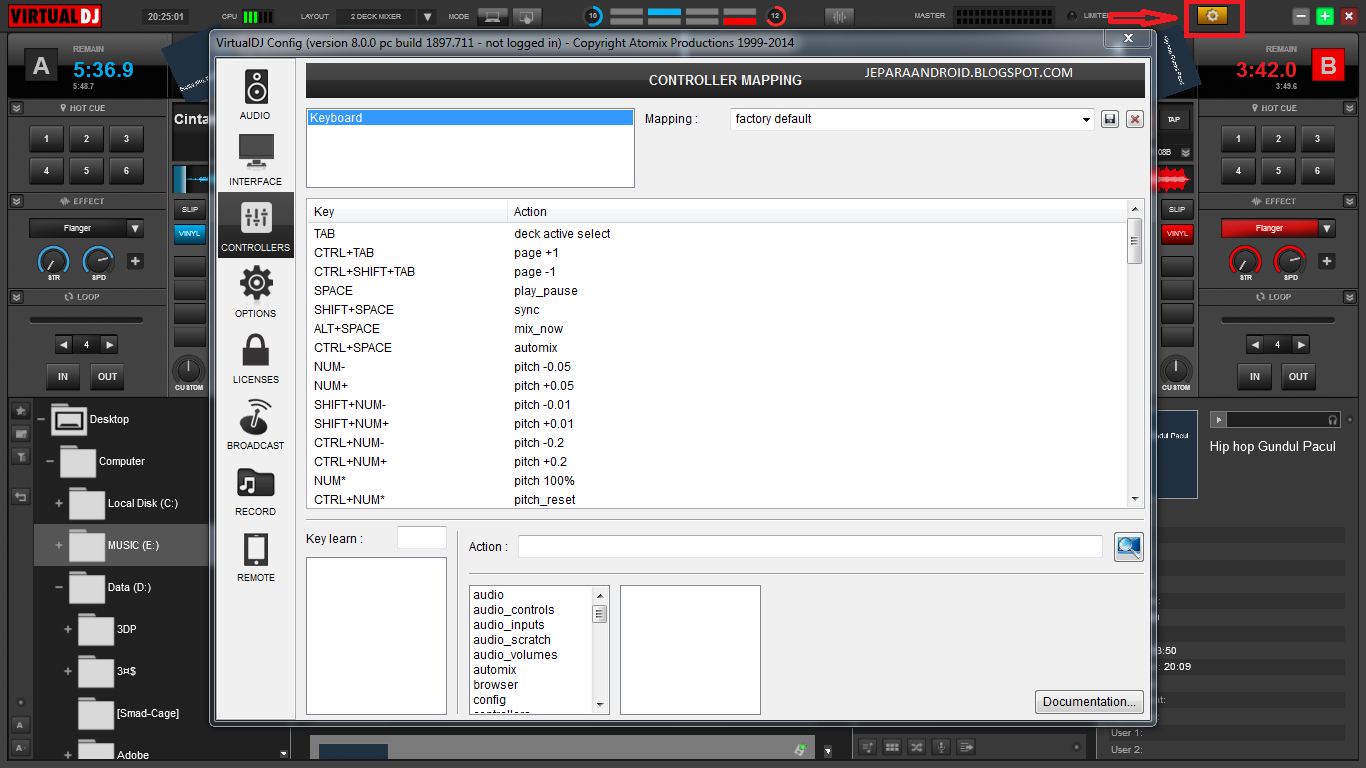Open the Options gear section
Screen dimensions: 1366x768
(x=256, y=292)
